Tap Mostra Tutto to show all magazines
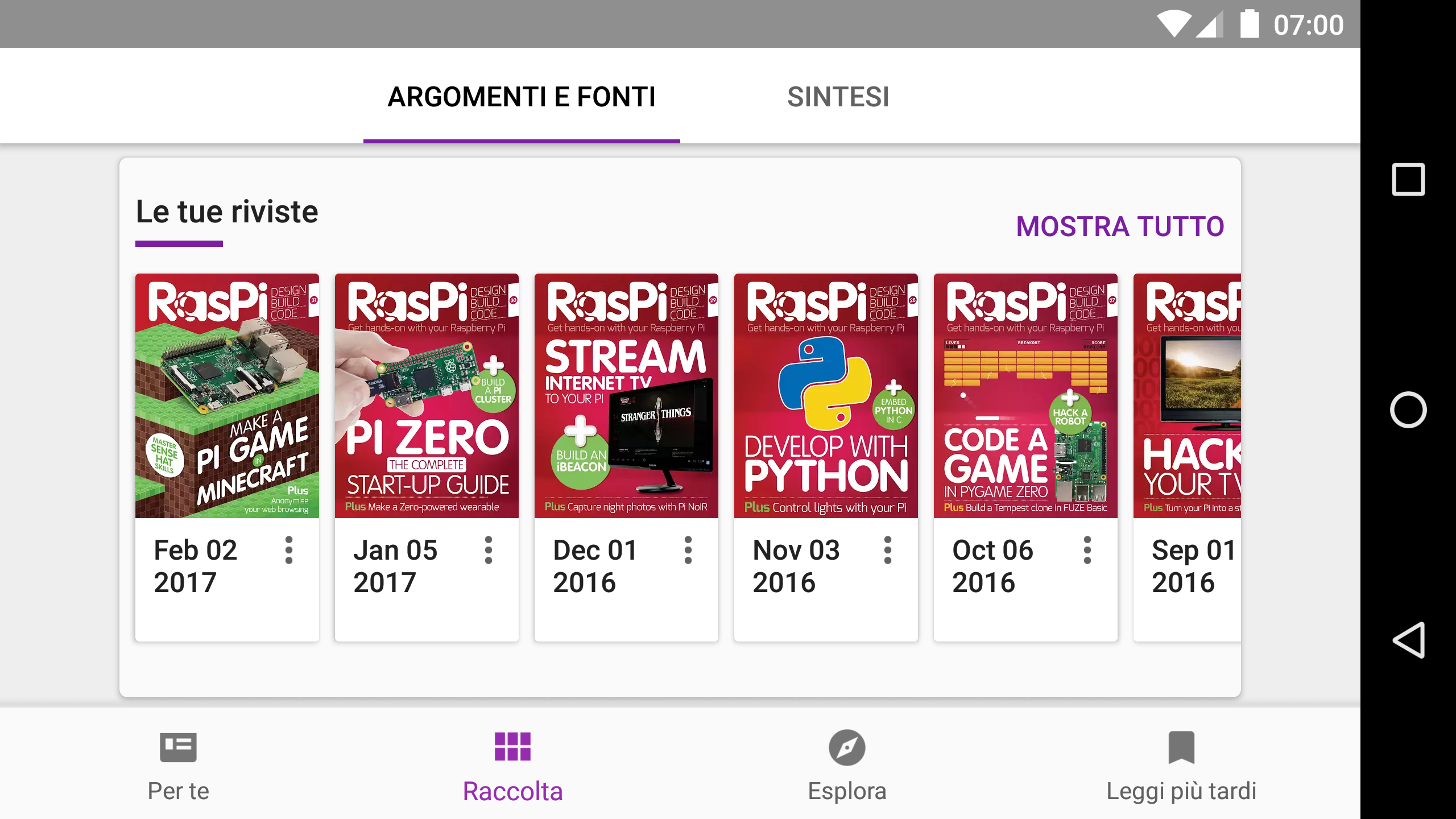Image resolution: width=1456 pixels, height=819 pixels. click(x=1120, y=226)
